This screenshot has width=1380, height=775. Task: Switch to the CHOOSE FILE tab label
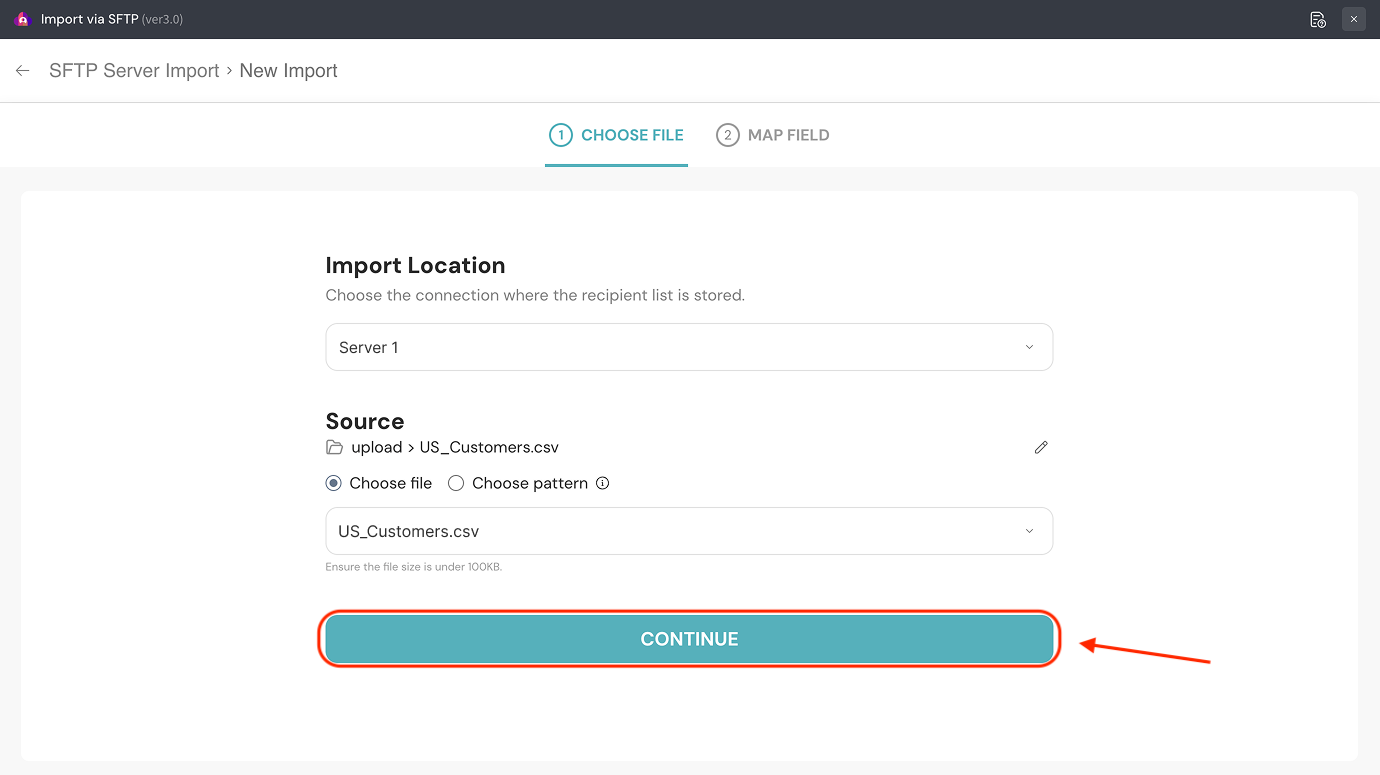(x=632, y=135)
